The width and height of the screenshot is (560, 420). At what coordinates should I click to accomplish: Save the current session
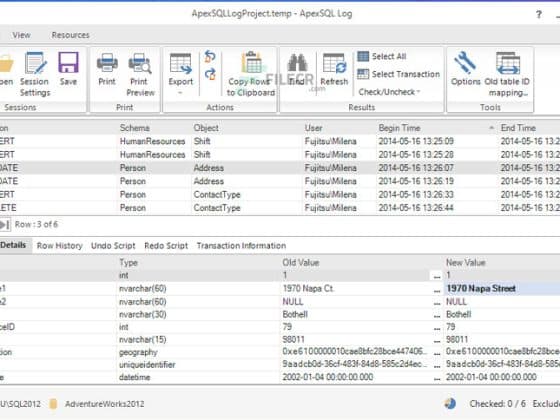(x=68, y=69)
